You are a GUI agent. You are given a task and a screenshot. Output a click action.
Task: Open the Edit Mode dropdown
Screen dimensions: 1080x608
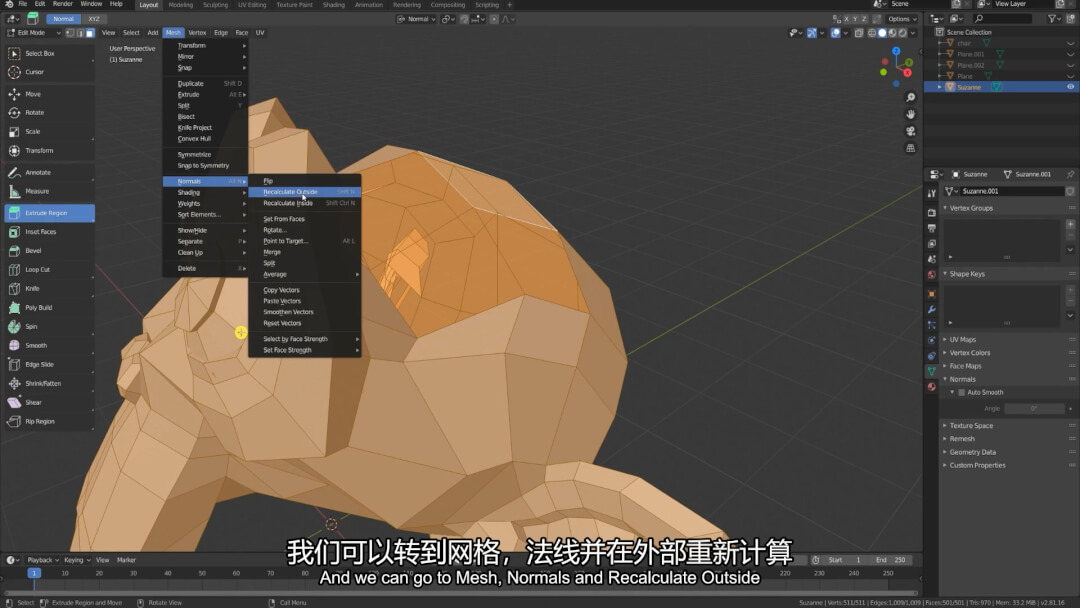pyautogui.click(x=34, y=33)
